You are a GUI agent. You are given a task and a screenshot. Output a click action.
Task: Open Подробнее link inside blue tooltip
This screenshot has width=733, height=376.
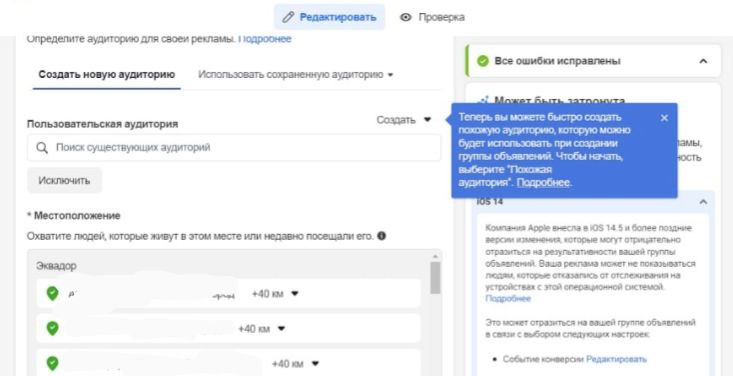[543, 183]
